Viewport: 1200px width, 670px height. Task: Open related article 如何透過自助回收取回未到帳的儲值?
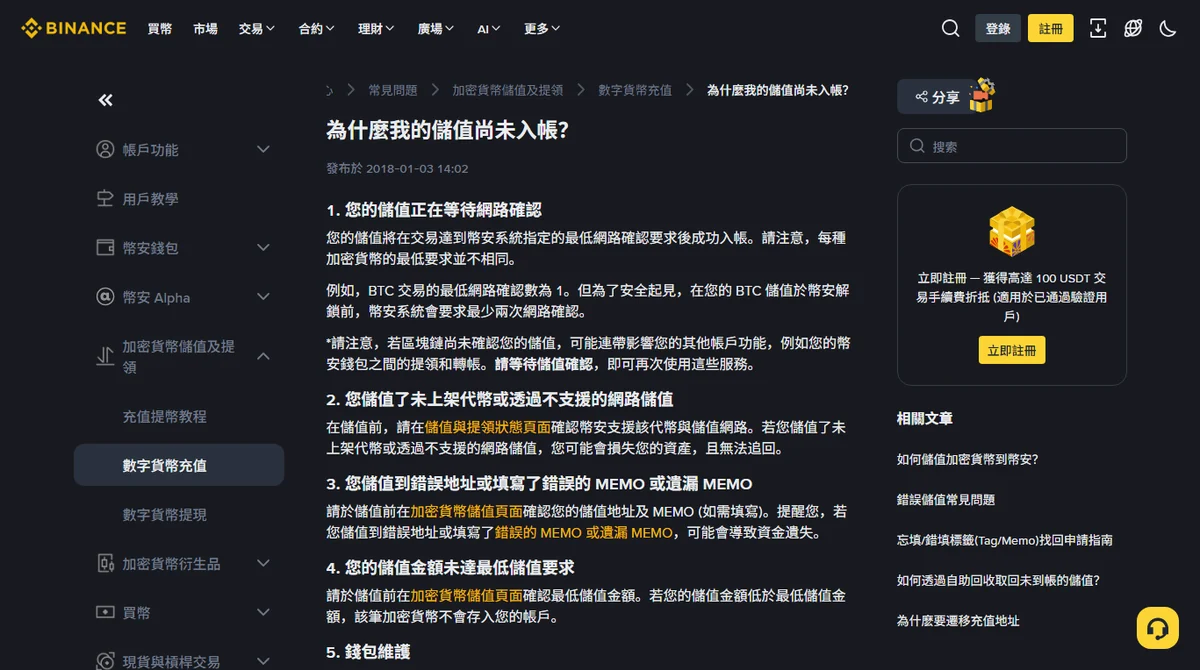998,580
